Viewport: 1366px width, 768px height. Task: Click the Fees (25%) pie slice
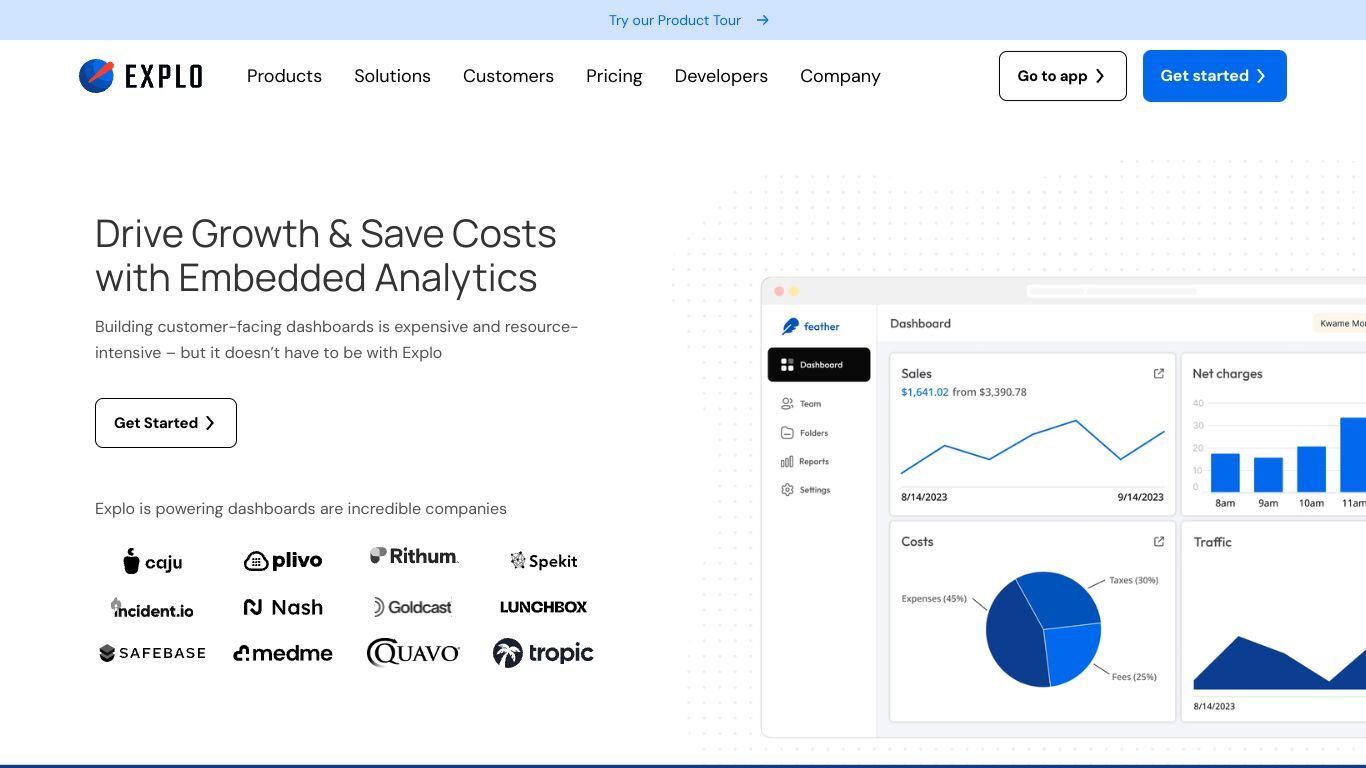[1074, 652]
